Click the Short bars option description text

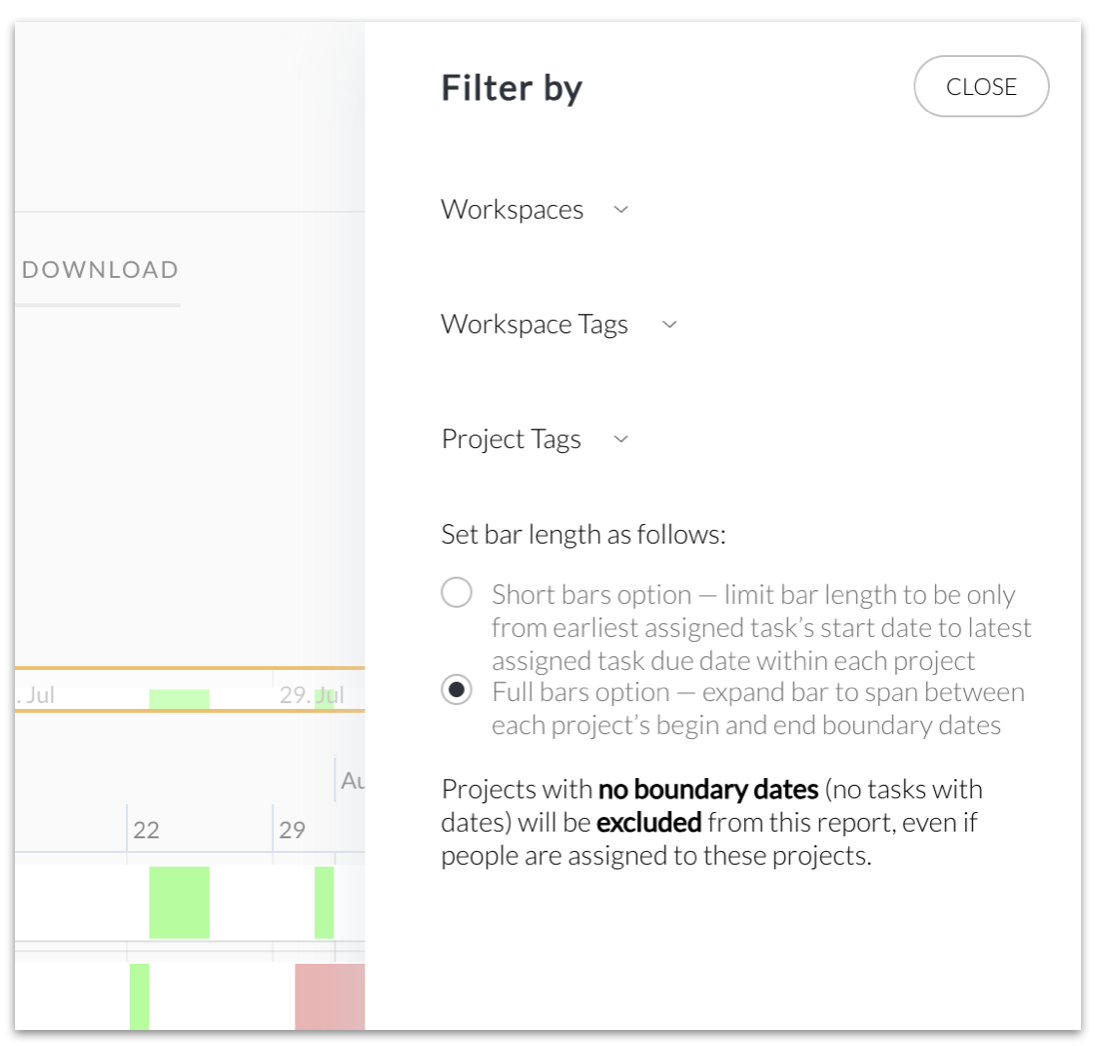[x=760, y=628]
